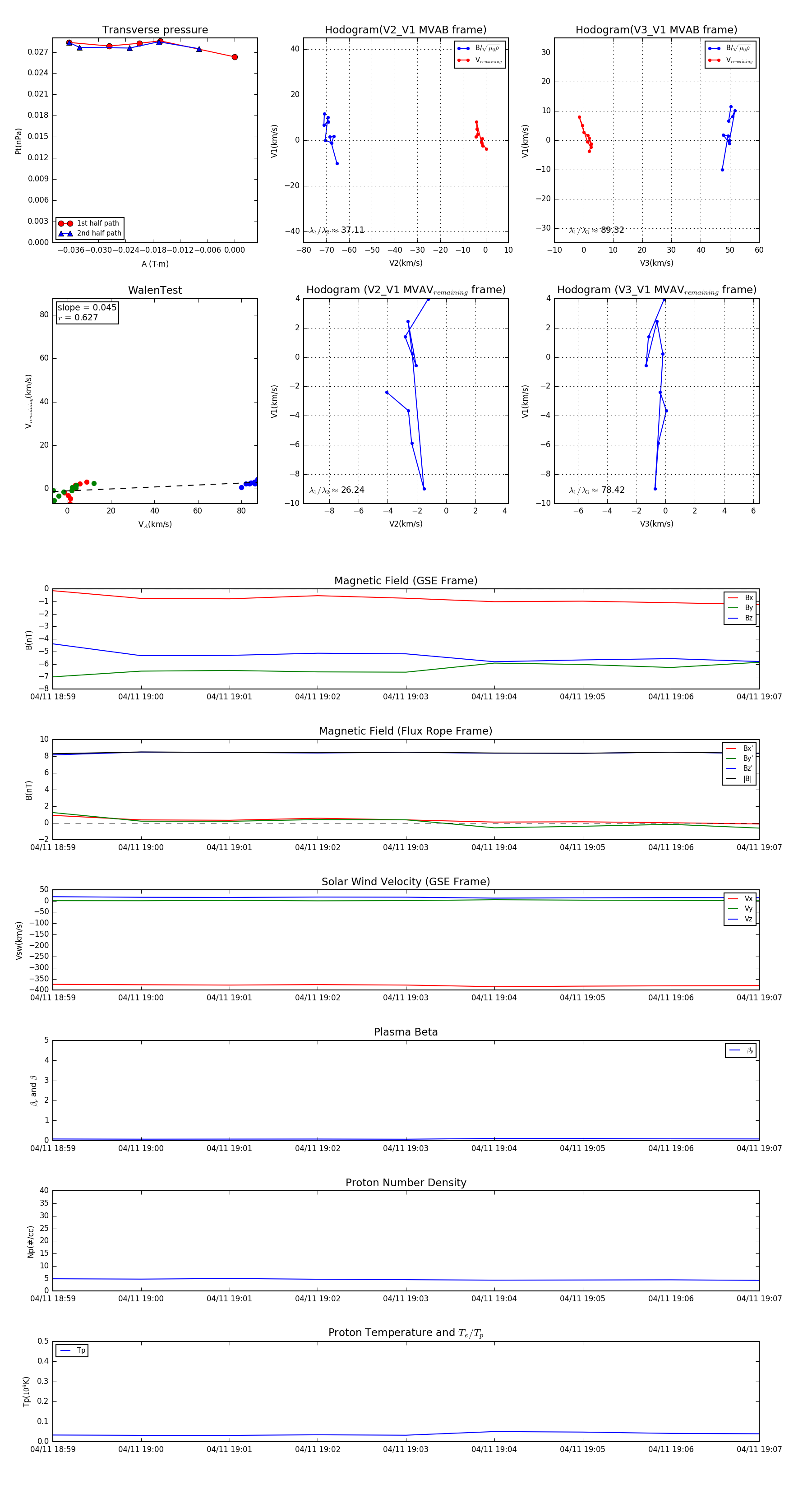Click 'V_A(km/s)' x-axis label under WalenTest
812x1489 pixels.
pos(155,524)
